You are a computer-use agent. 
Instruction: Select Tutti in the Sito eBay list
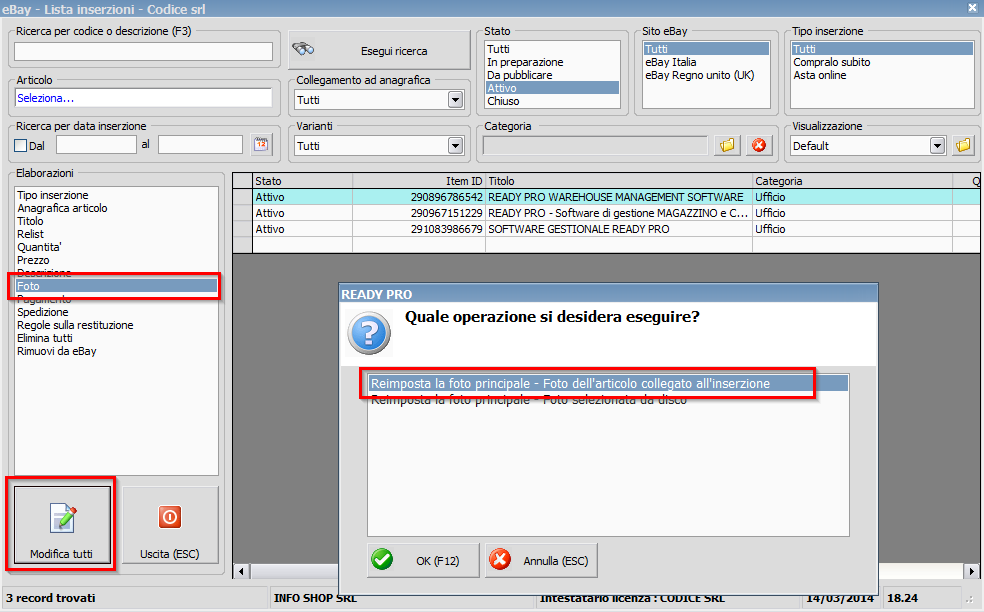point(706,49)
